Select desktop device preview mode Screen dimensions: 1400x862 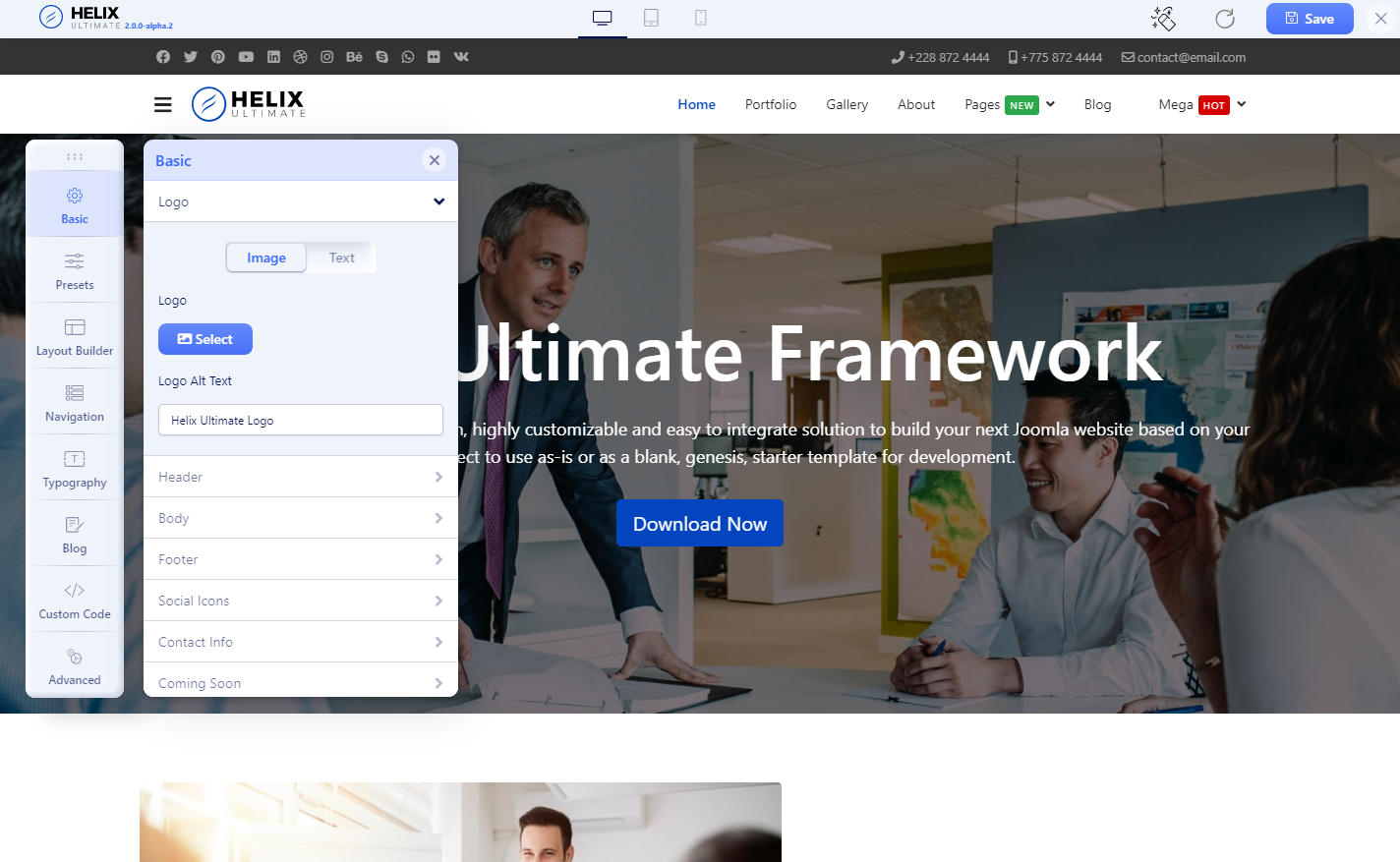point(603,18)
